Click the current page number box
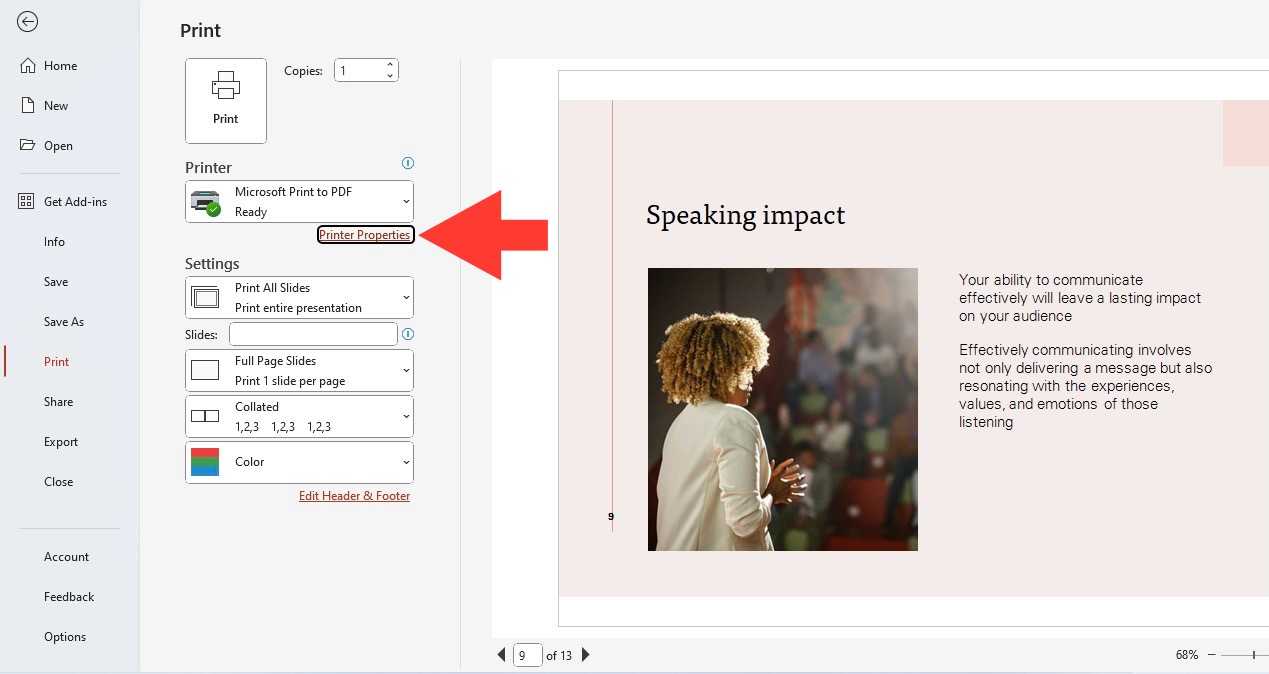Image resolution: width=1269 pixels, height=674 pixels. (527, 655)
